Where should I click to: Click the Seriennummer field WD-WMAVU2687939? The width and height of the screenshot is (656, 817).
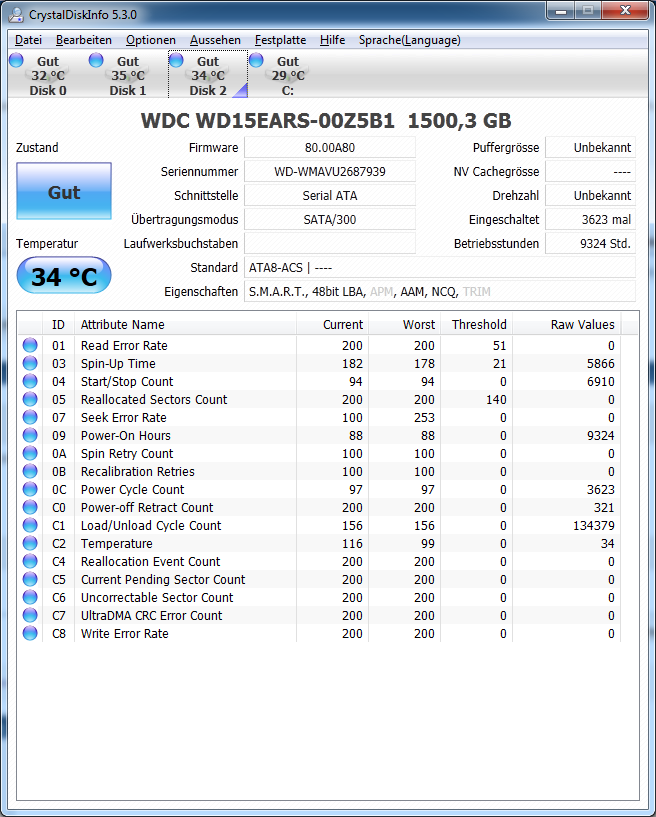coord(330,171)
